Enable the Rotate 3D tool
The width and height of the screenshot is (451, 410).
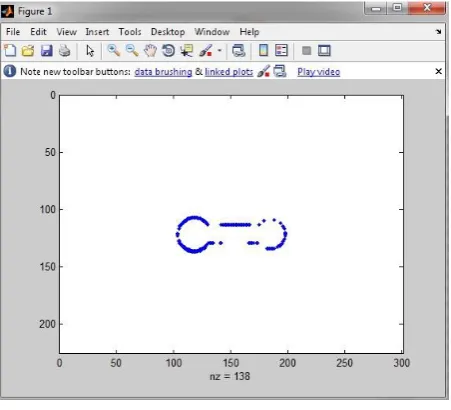[168, 51]
